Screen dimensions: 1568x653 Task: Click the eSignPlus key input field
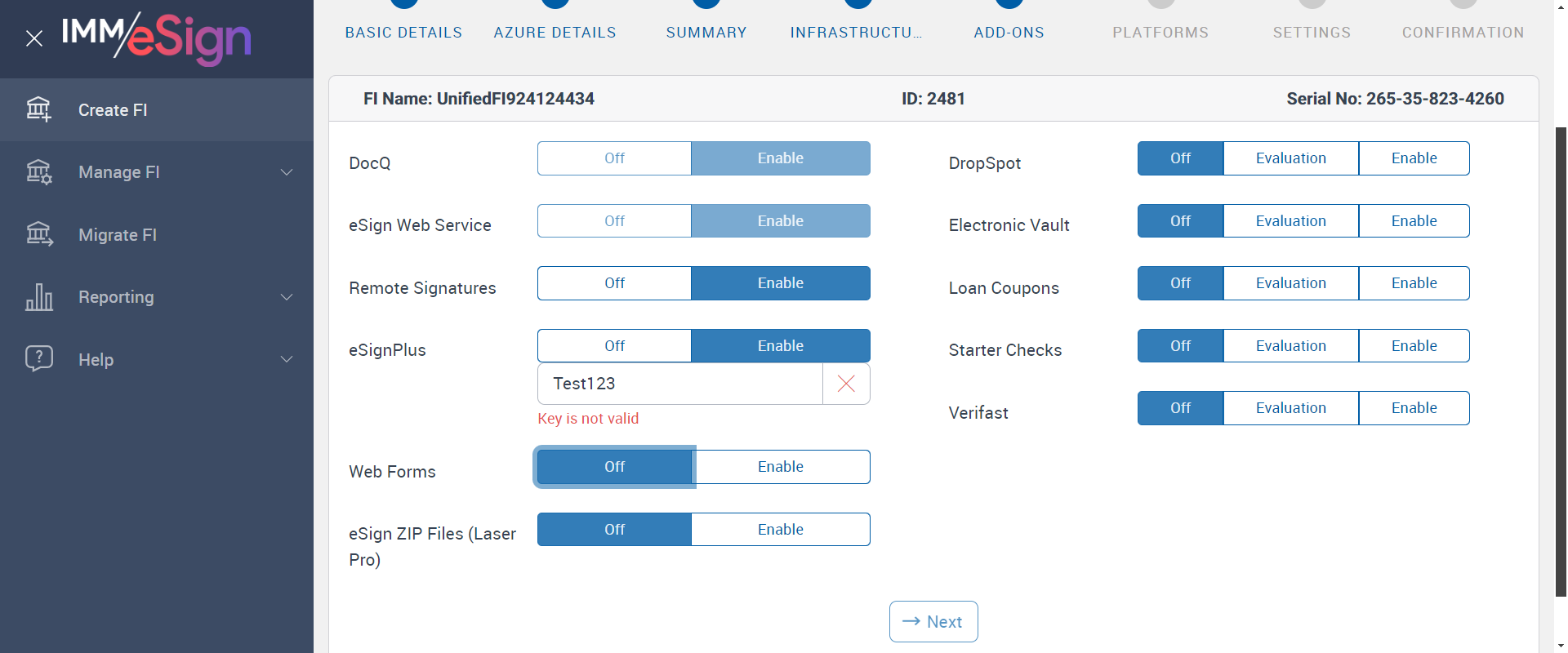(679, 384)
